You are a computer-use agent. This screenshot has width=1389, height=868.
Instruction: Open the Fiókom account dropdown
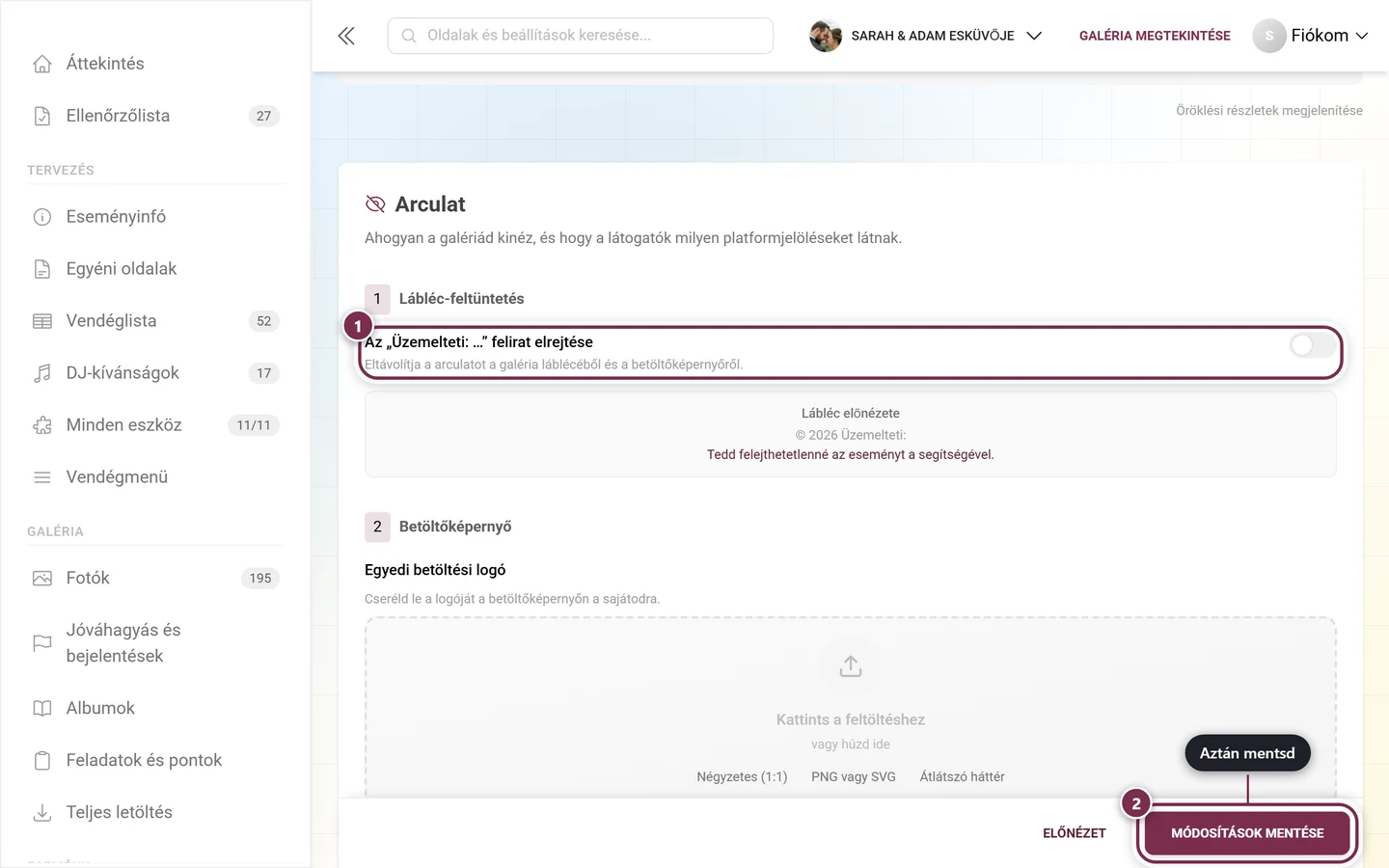tap(1311, 36)
